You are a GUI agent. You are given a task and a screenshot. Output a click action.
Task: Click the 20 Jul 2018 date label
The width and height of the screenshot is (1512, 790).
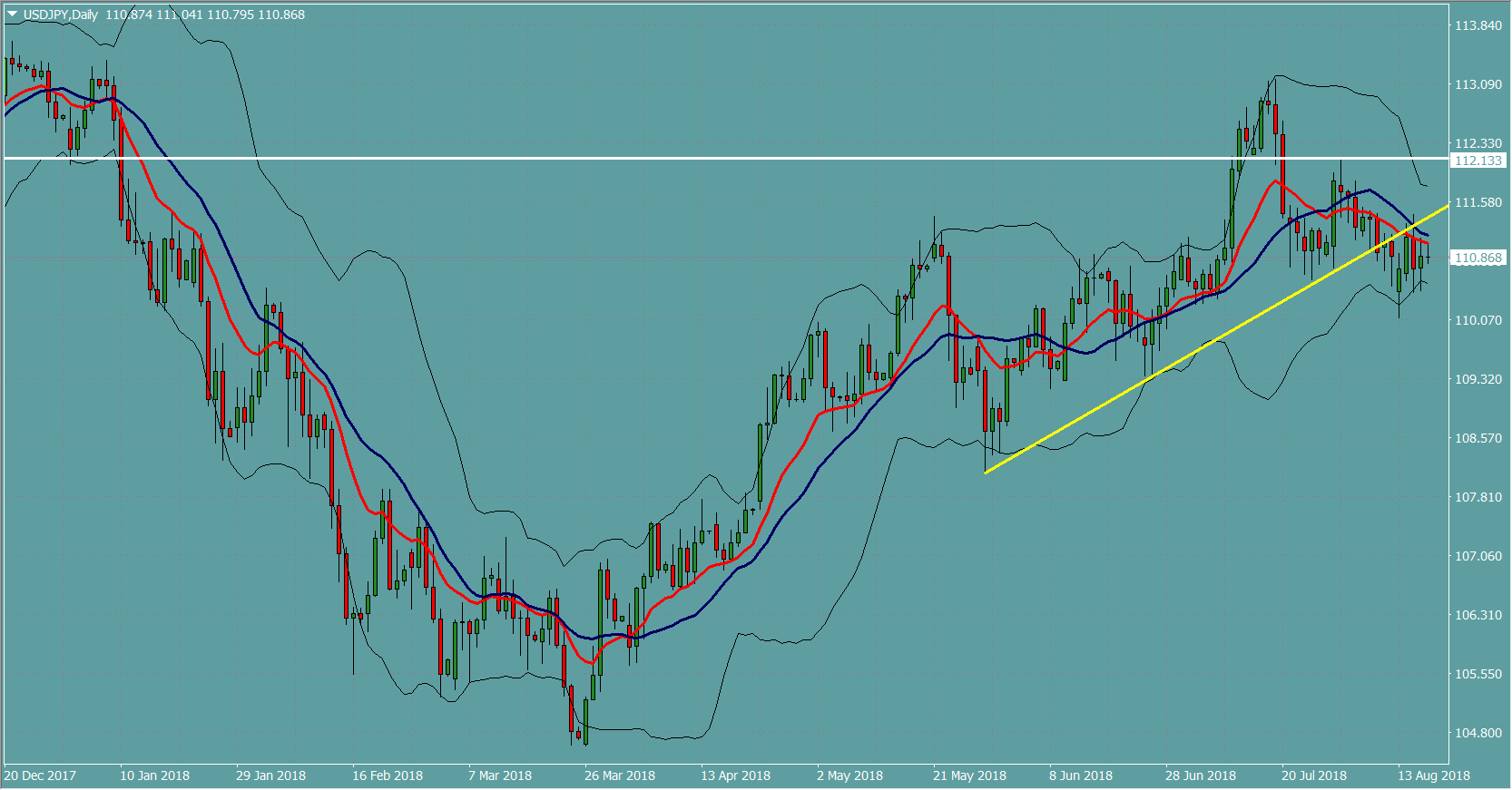tap(1313, 775)
